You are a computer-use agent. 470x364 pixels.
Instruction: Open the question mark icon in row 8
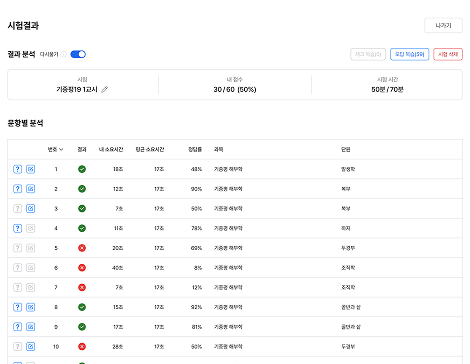point(17,307)
